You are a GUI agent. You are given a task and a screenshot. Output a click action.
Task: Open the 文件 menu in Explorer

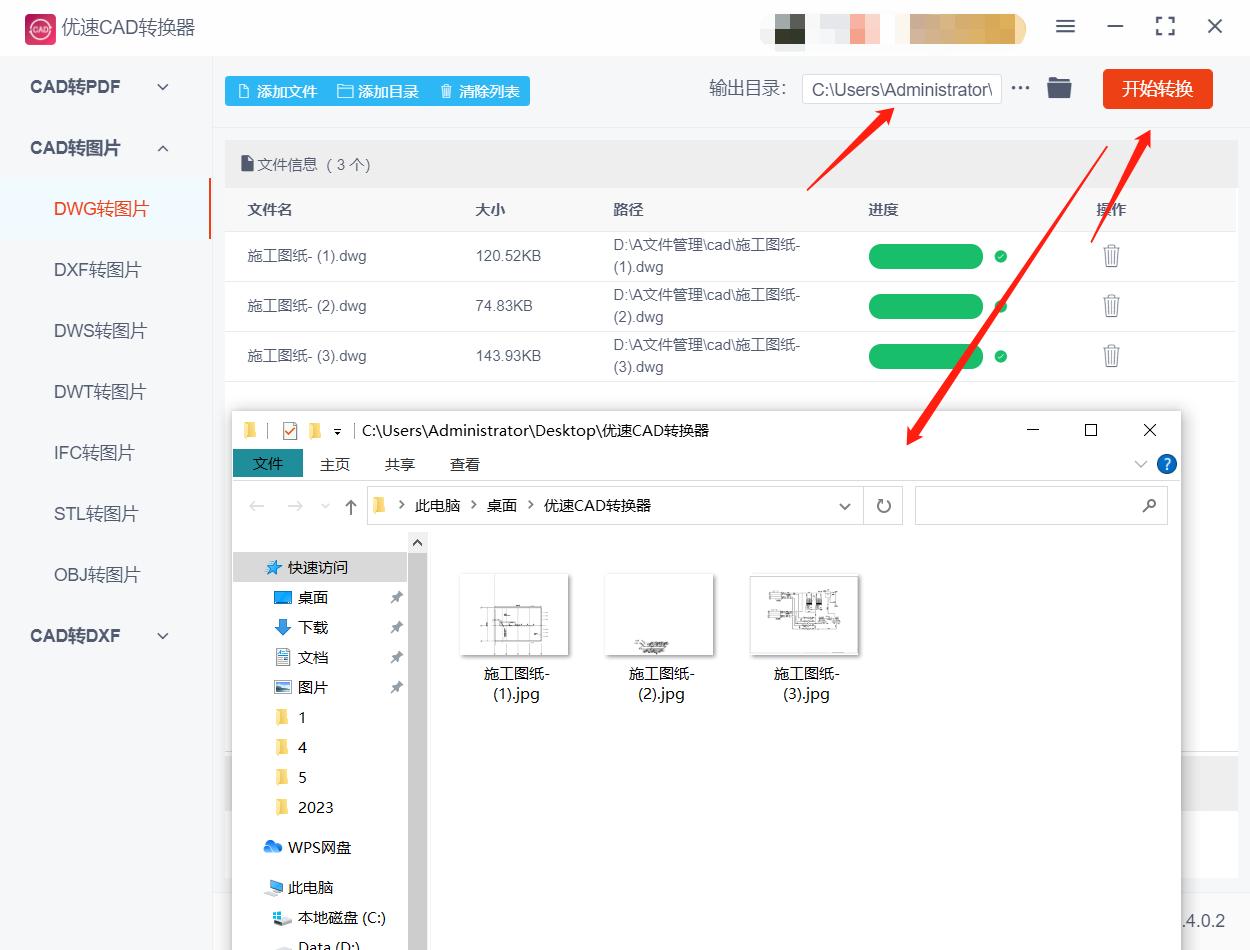coord(267,463)
